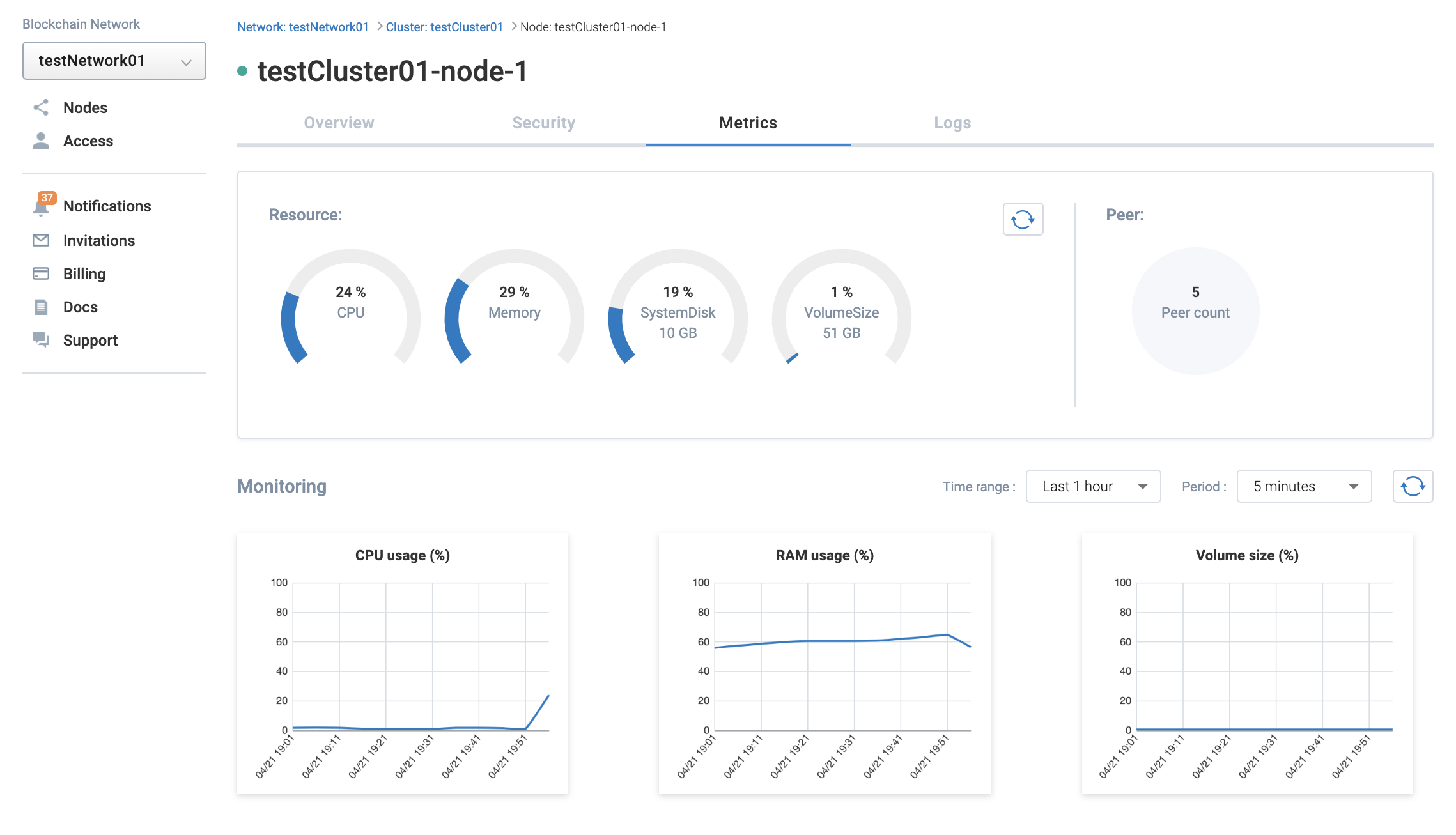Click the Peer count circle
The width and height of the screenshot is (1456, 835).
tap(1195, 311)
